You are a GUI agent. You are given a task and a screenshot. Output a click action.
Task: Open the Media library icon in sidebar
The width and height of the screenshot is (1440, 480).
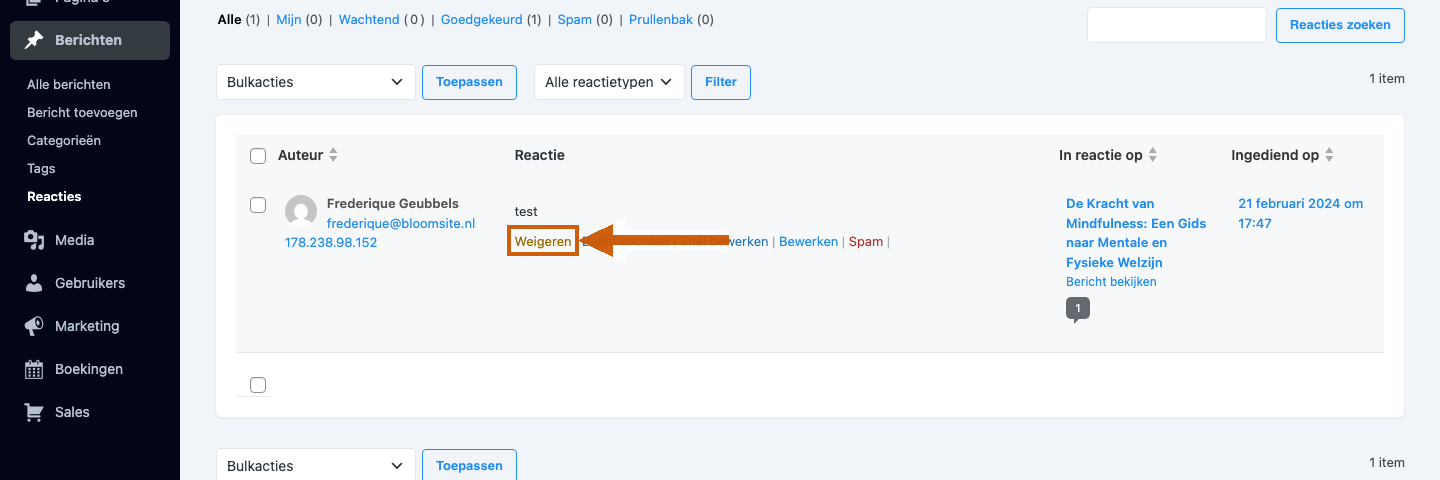[34, 240]
